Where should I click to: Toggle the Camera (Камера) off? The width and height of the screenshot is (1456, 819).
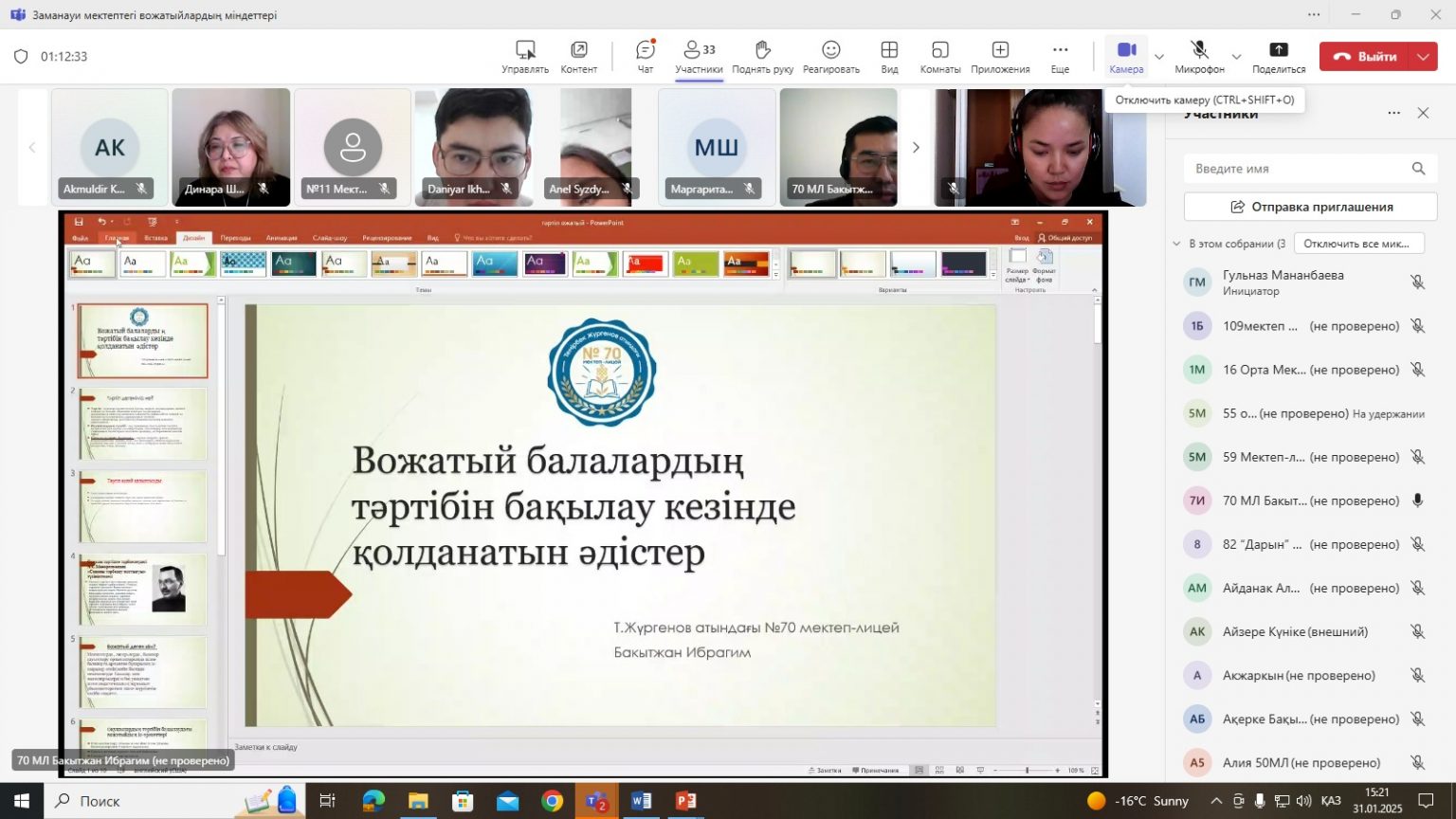coord(1126,56)
